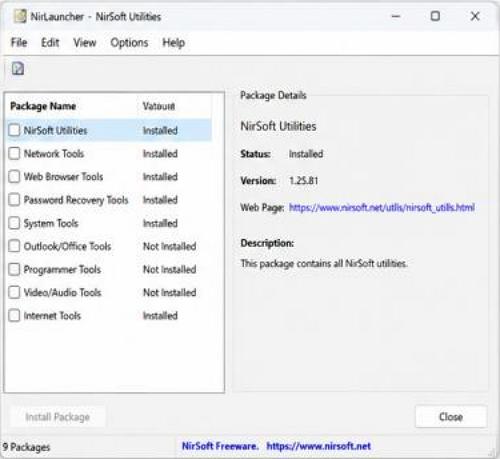Select the Network Tools row name

pyautogui.click(x=54, y=154)
